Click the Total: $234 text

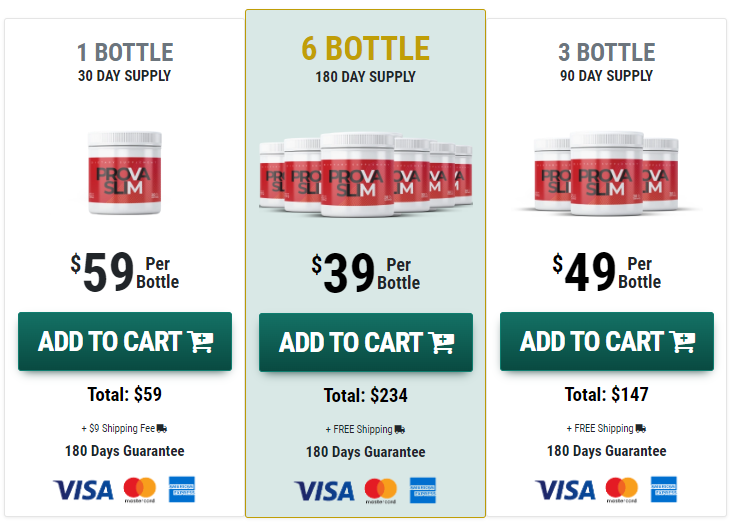(x=366, y=395)
